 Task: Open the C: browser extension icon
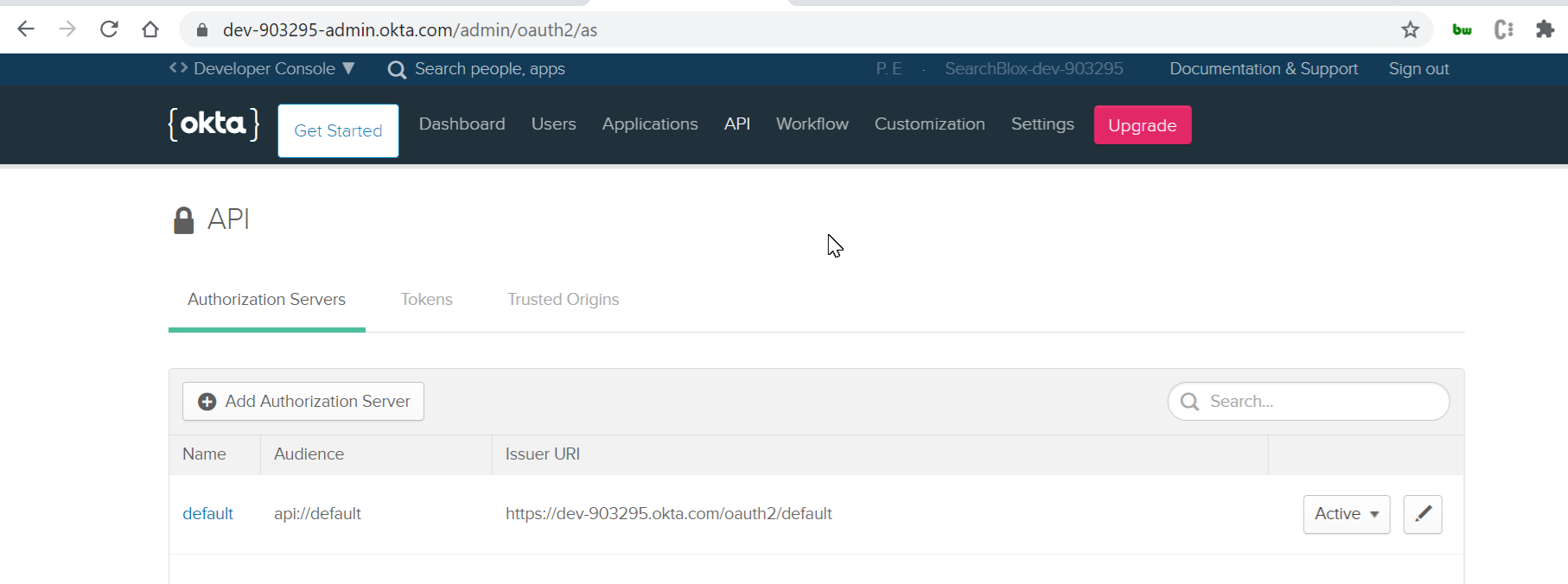[x=1504, y=30]
